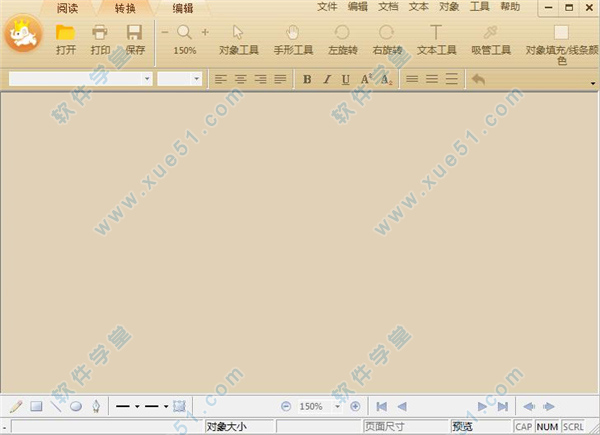Select the 吸管工具 eyedropper tool
Screen dimensions: 600x435
[491, 40]
